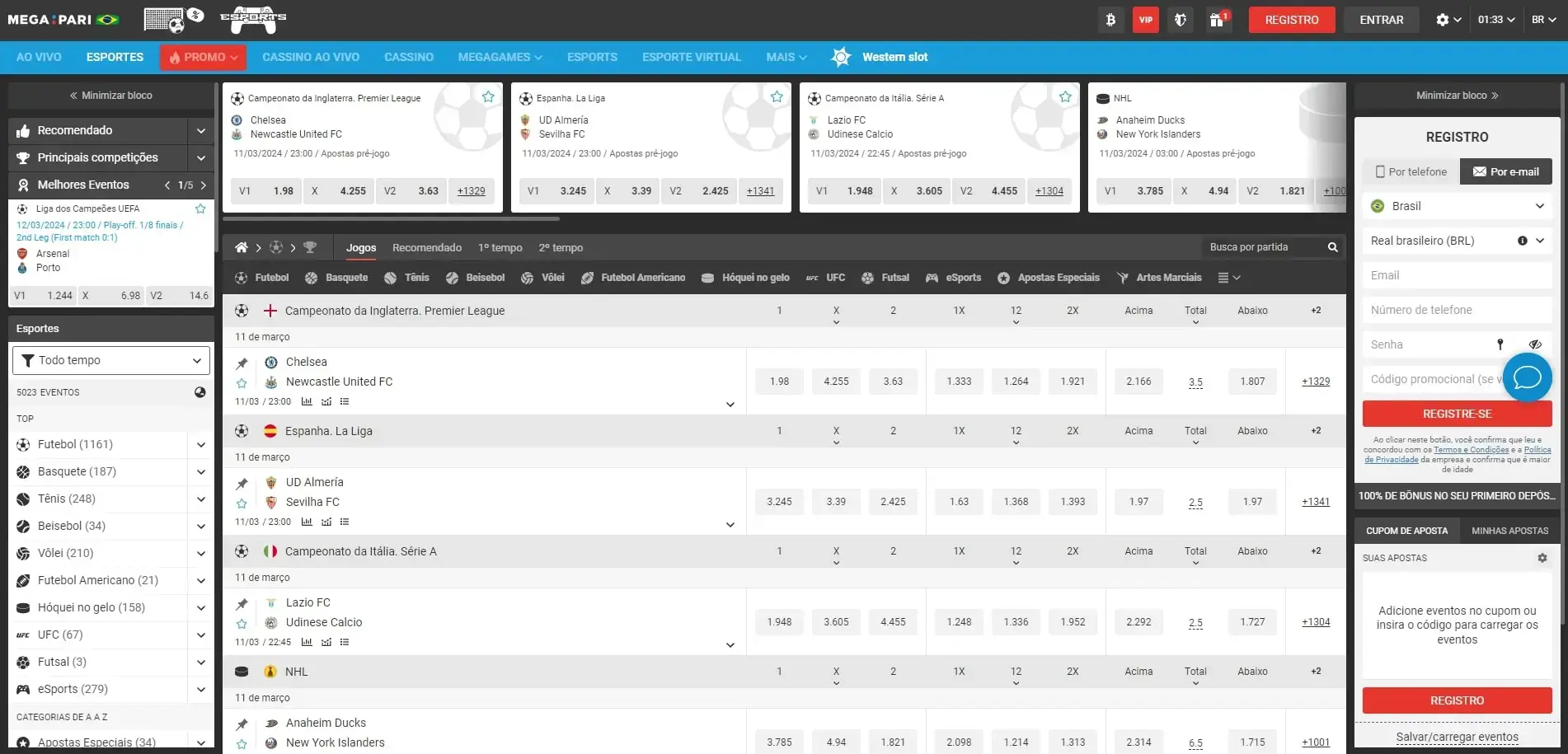1568x754 pixels.
Task: Click the Bitcoin payment icon in header
Action: 1110,20
